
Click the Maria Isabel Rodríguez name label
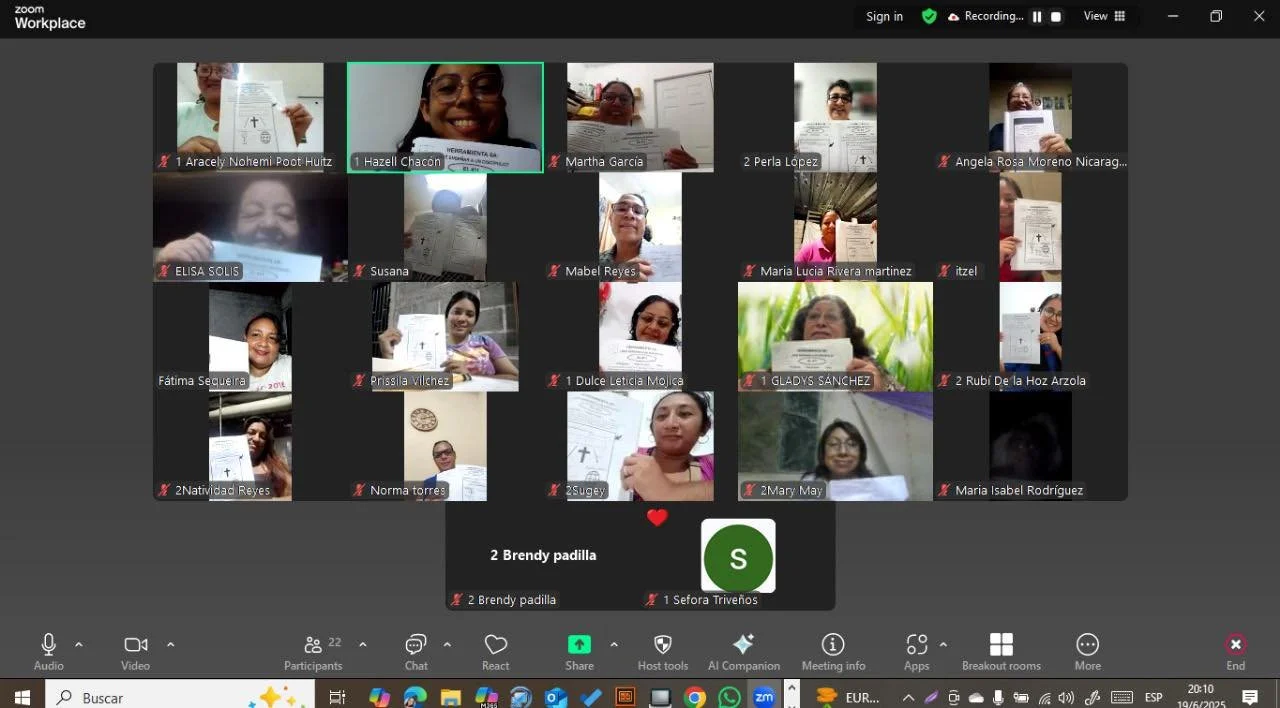click(1019, 490)
